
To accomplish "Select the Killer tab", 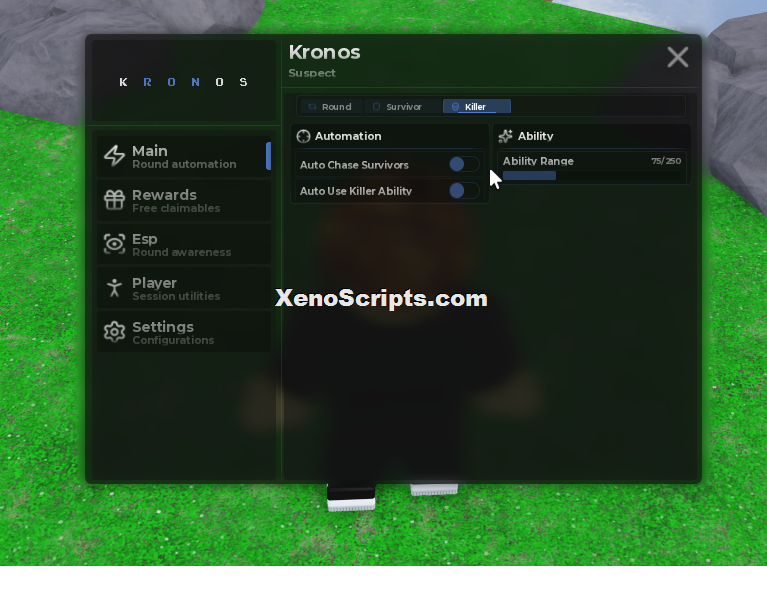I will click(x=477, y=106).
